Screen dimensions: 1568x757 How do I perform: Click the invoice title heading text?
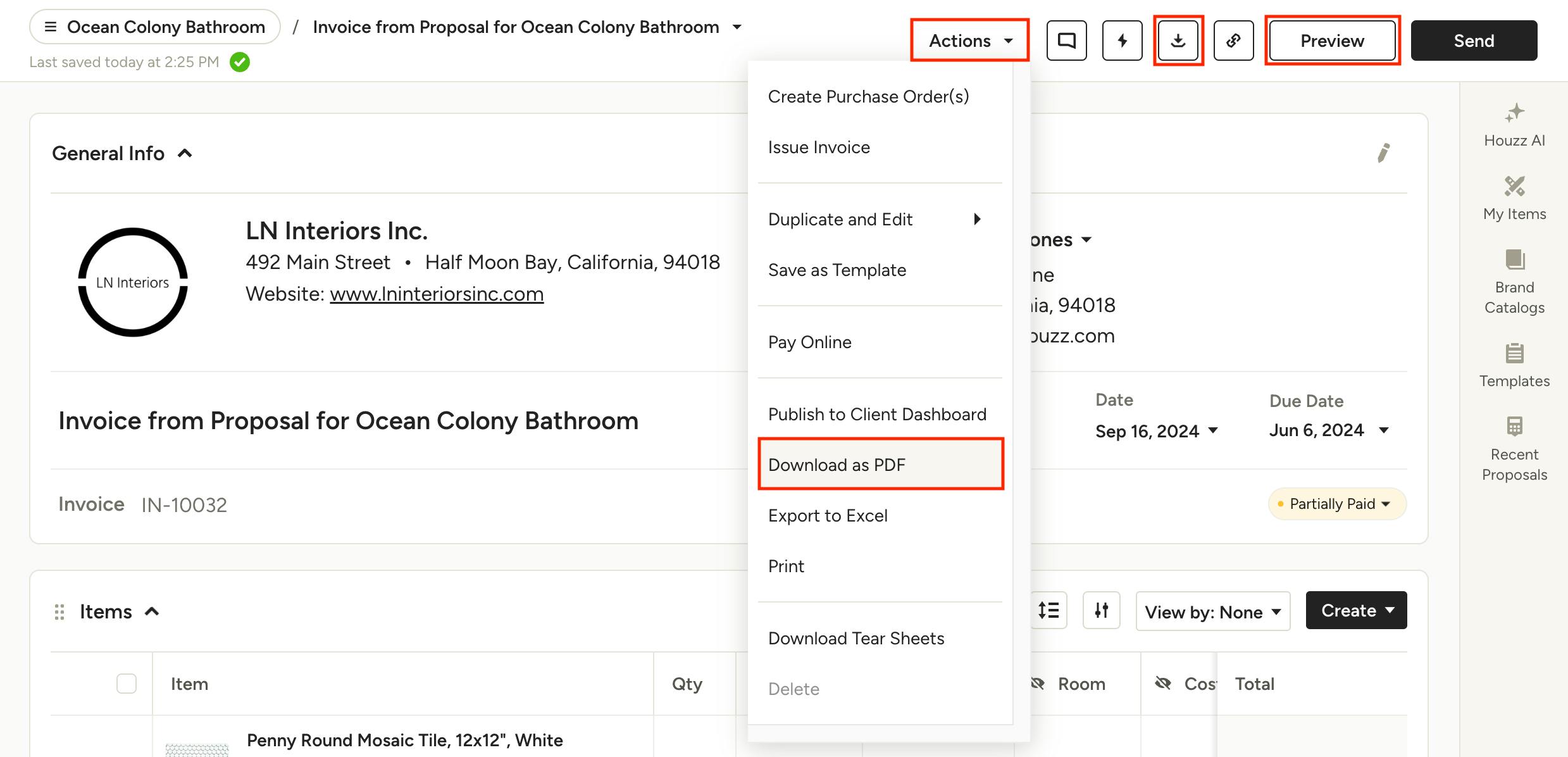tap(349, 420)
